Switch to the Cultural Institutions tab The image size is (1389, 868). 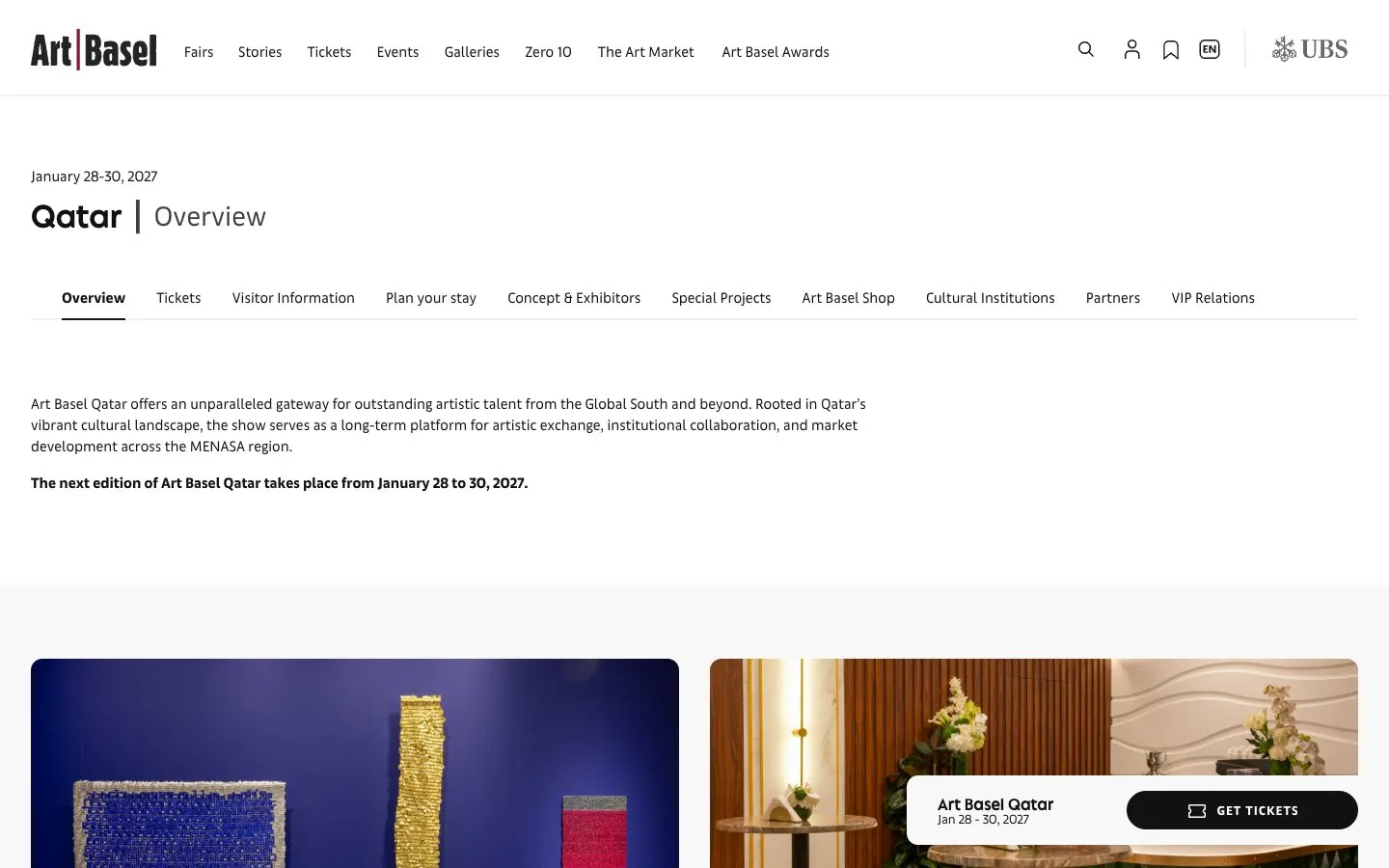click(991, 298)
